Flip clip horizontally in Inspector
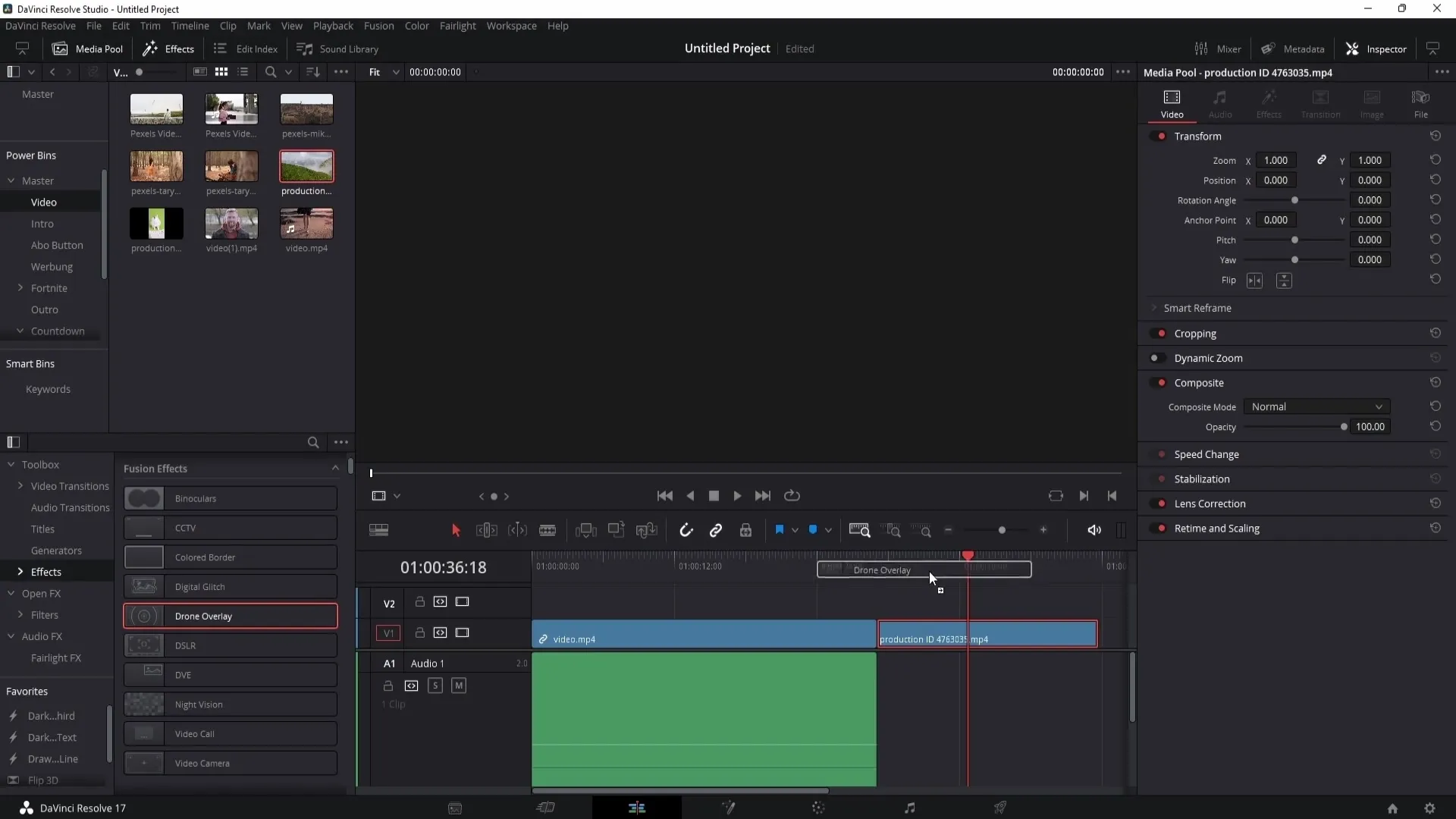 (1255, 281)
